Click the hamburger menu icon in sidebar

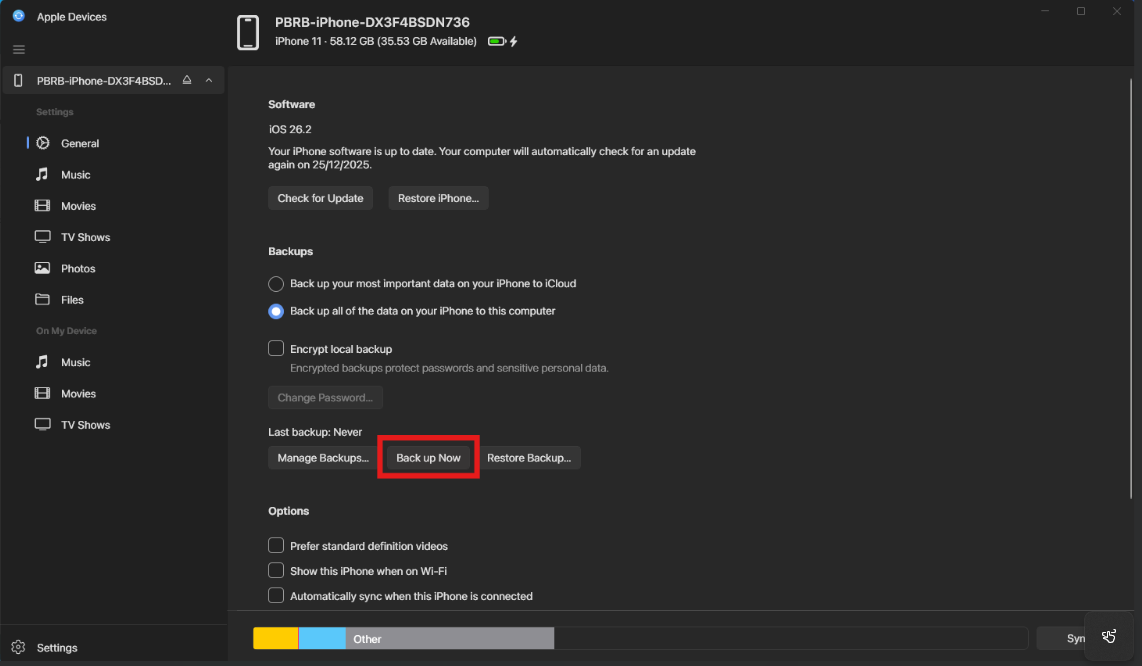[x=18, y=49]
